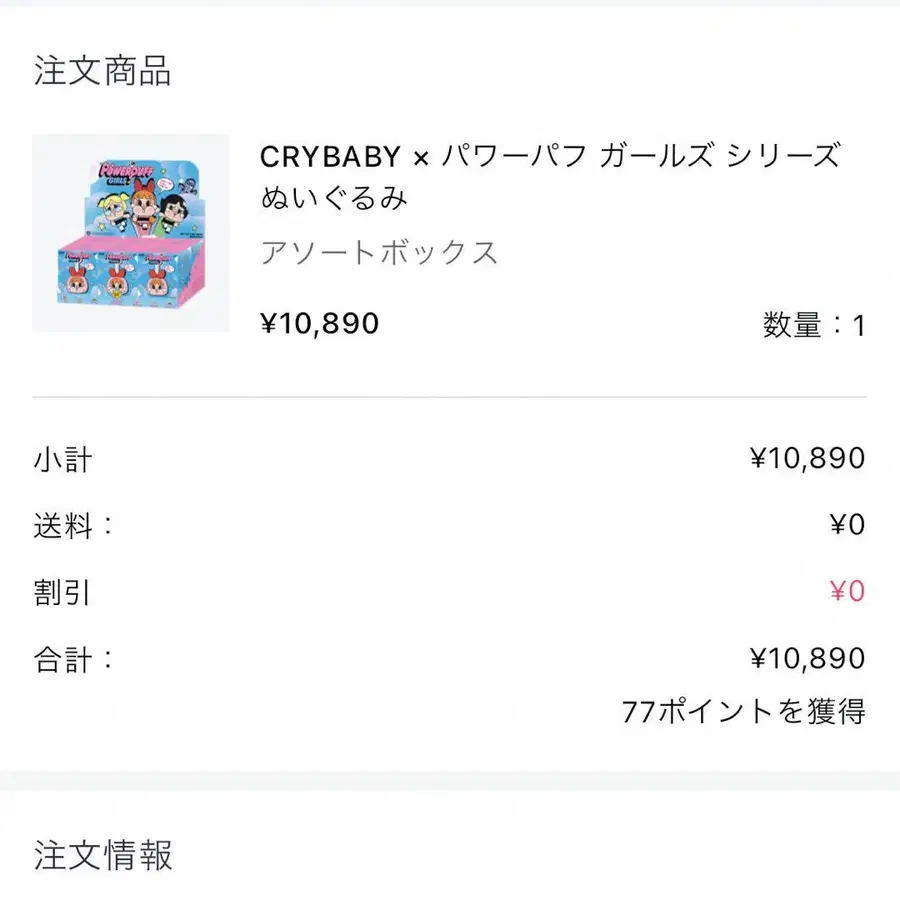The height and width of the screenshot is (900, 900).
Task: Open the 77ポイントを獲得 points earned text
Action: click(743, 712)
